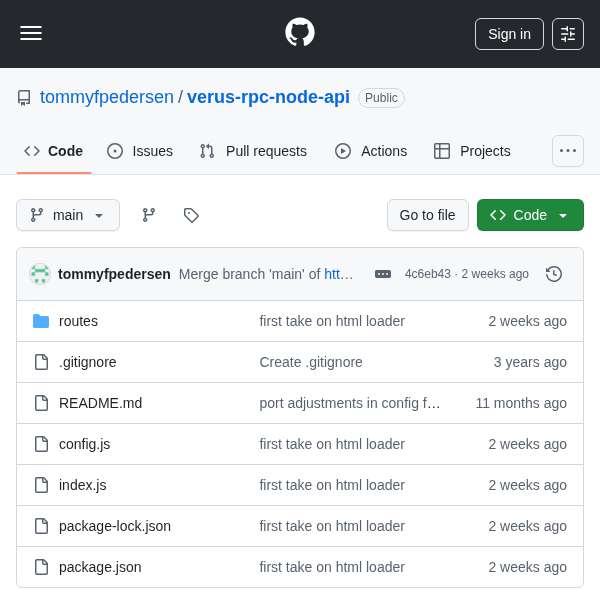Open the tommyfpedersen owner link
Viewport: 600px width, 600px height.
107,97
